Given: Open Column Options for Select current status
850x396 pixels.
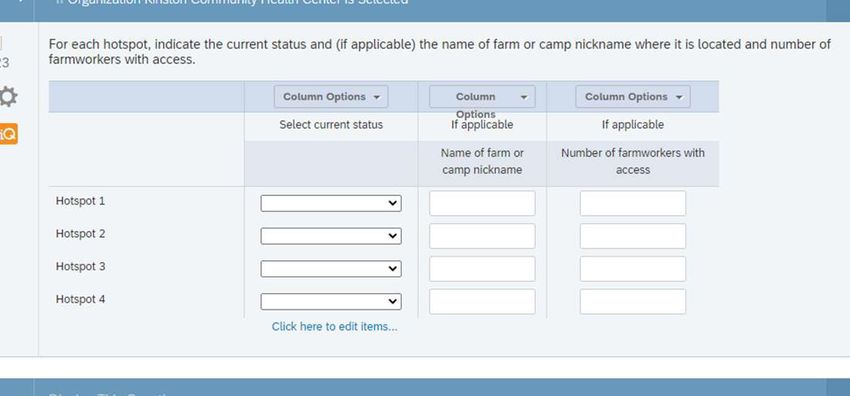Looking at the screenshot, I should [x=331, y=96].
